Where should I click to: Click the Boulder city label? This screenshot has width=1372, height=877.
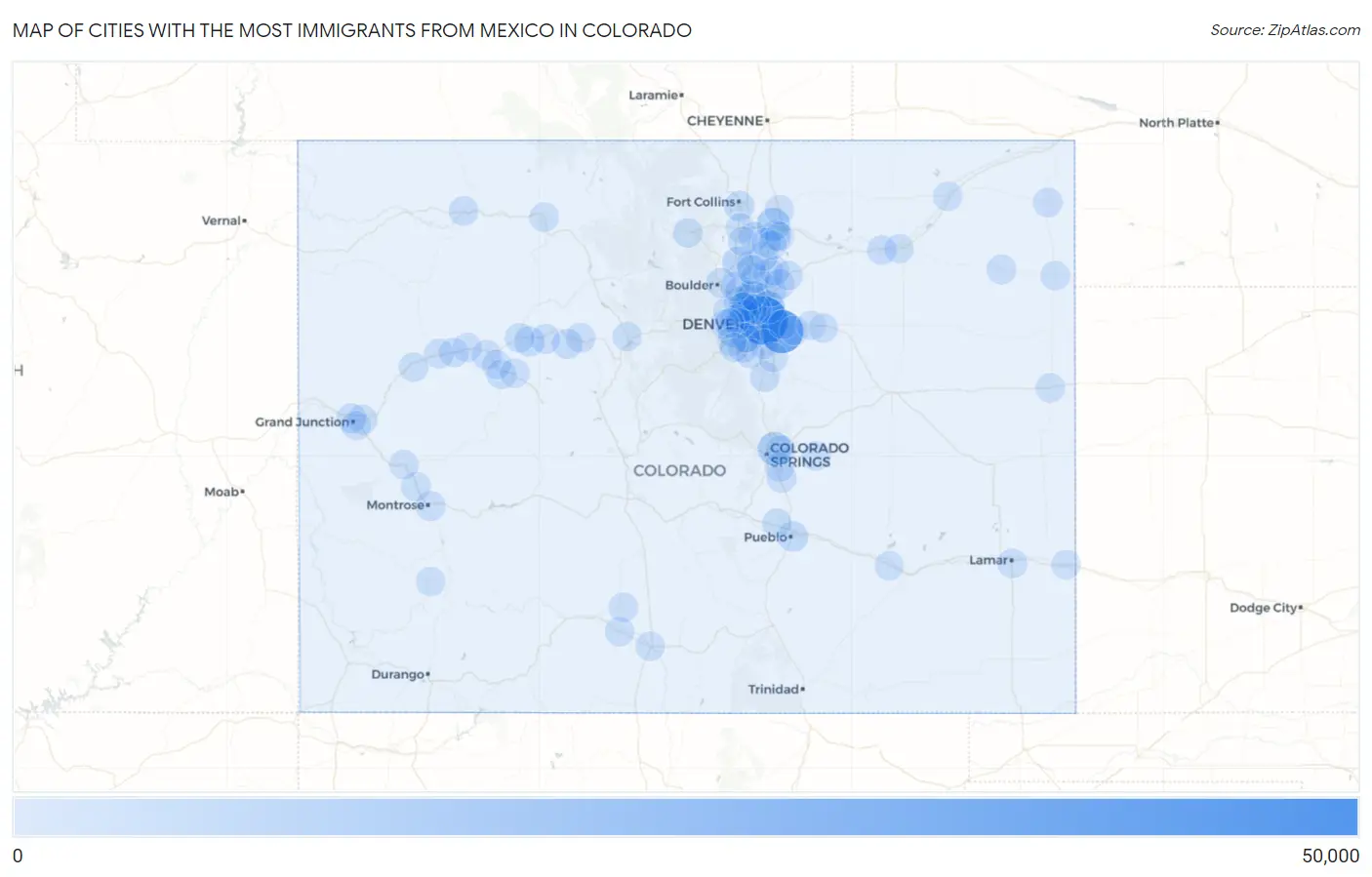[x=691, y=285]
